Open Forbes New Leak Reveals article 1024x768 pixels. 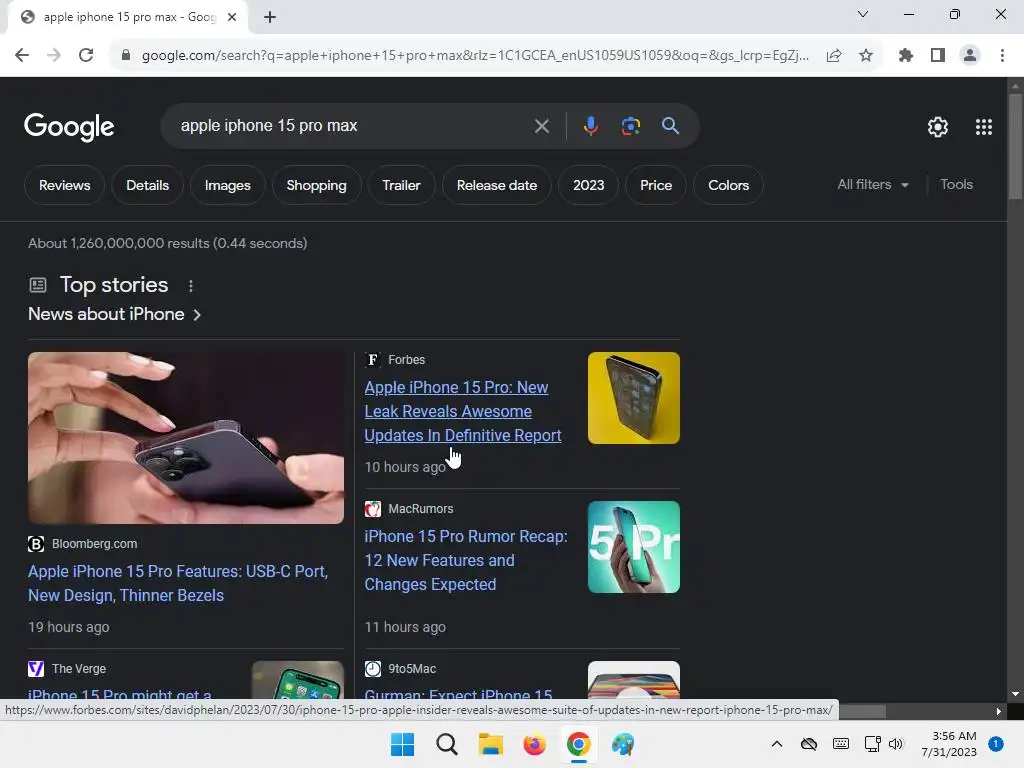pos(462,411)
